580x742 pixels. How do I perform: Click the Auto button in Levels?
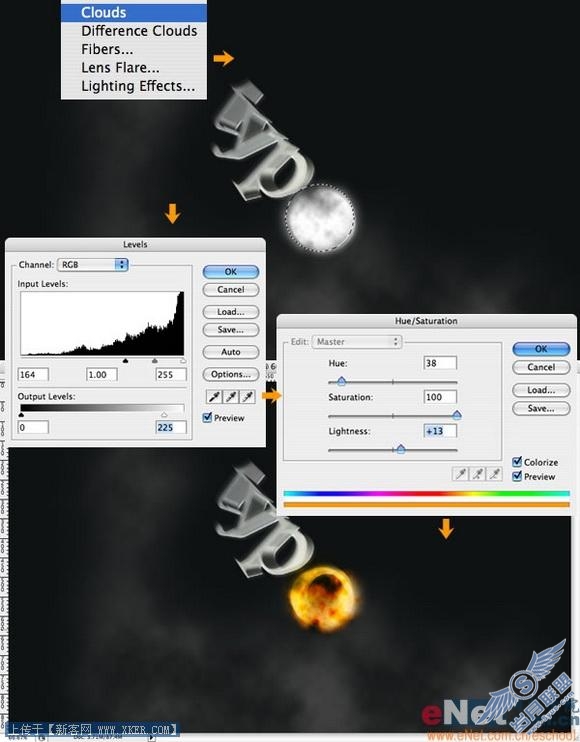pos(231,352)
